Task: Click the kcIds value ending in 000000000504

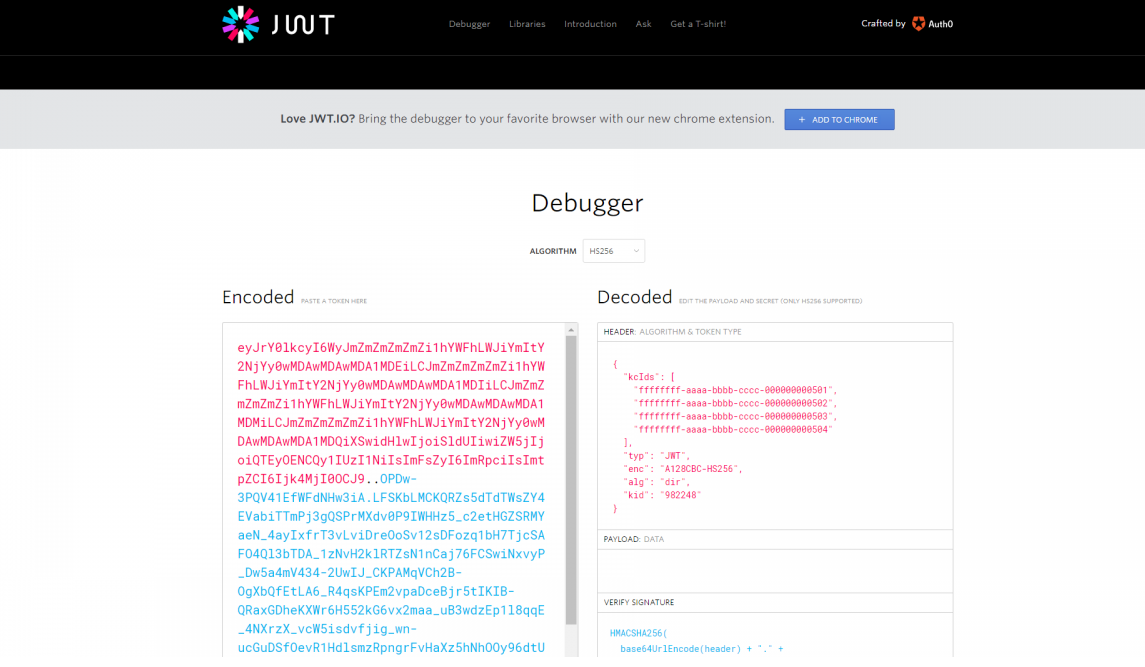Action: pos(733,430)
